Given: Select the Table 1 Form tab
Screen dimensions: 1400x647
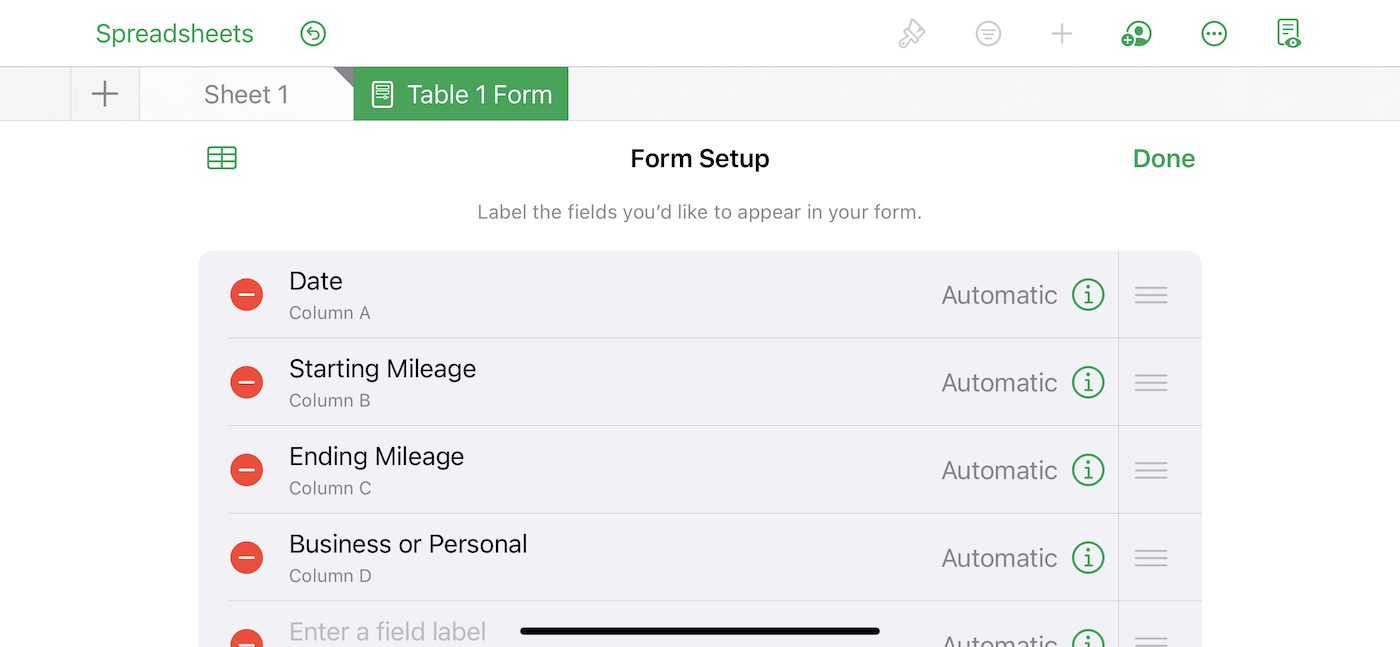Looking at the screenshot, I should point(461,95).
